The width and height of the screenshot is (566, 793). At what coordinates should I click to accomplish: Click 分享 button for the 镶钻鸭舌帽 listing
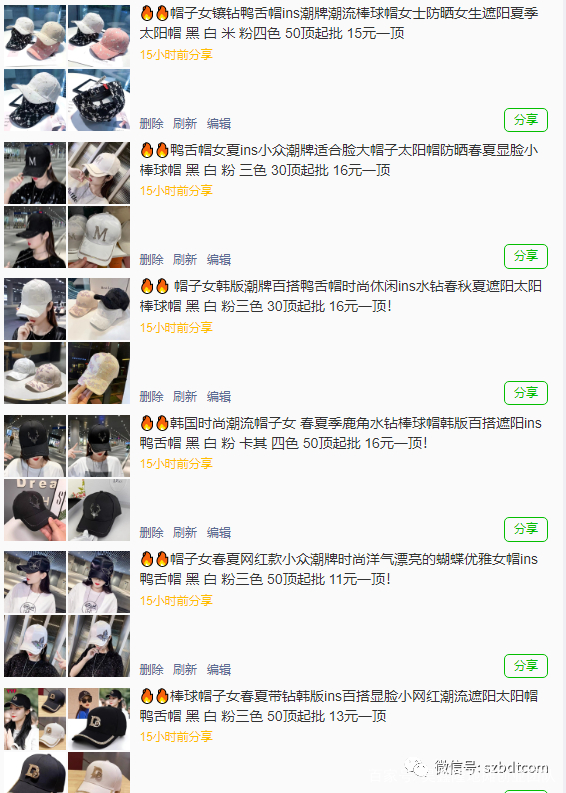point(526,120)
